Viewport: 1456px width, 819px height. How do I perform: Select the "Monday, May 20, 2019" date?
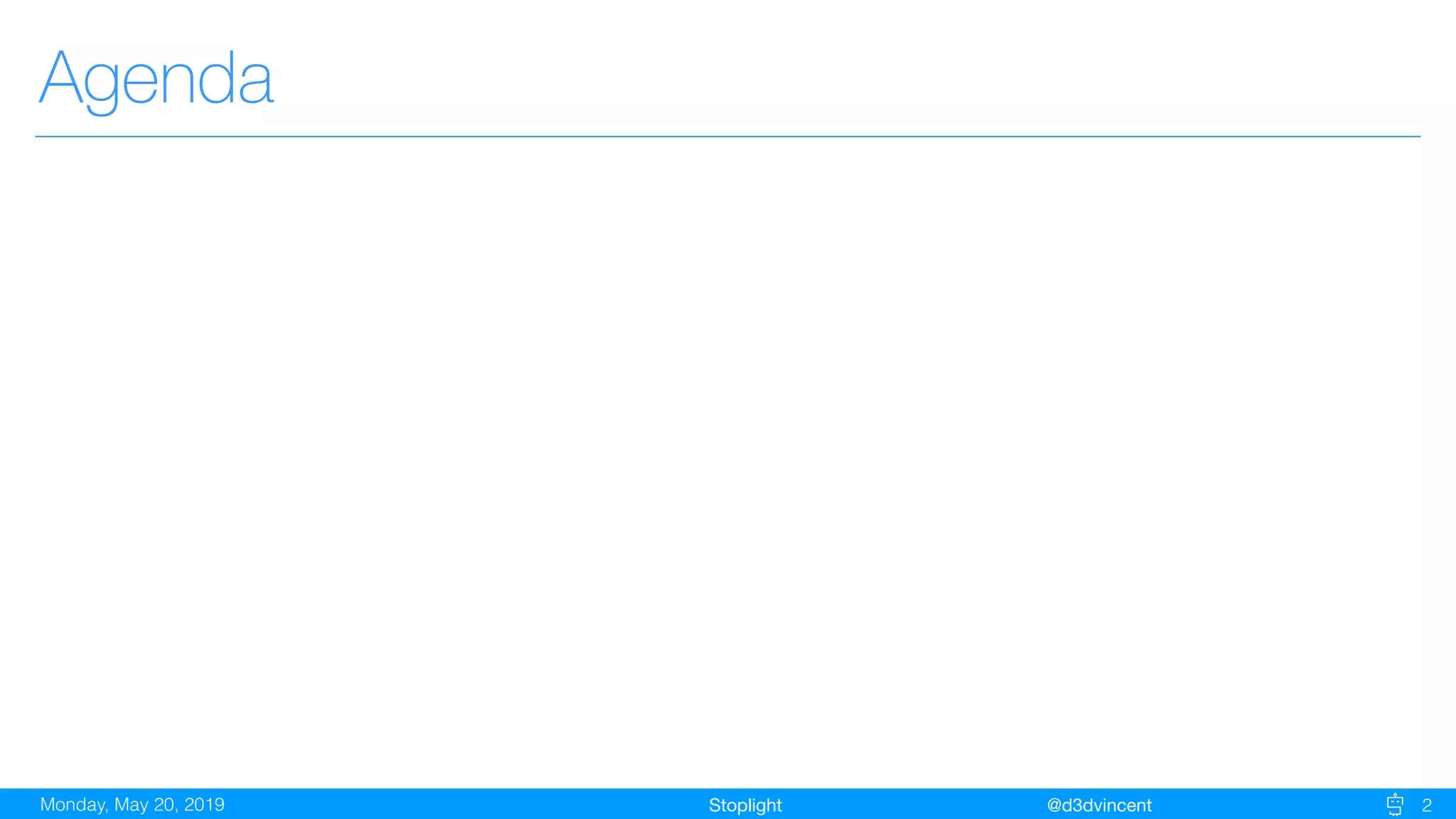(x=132, y=804)
